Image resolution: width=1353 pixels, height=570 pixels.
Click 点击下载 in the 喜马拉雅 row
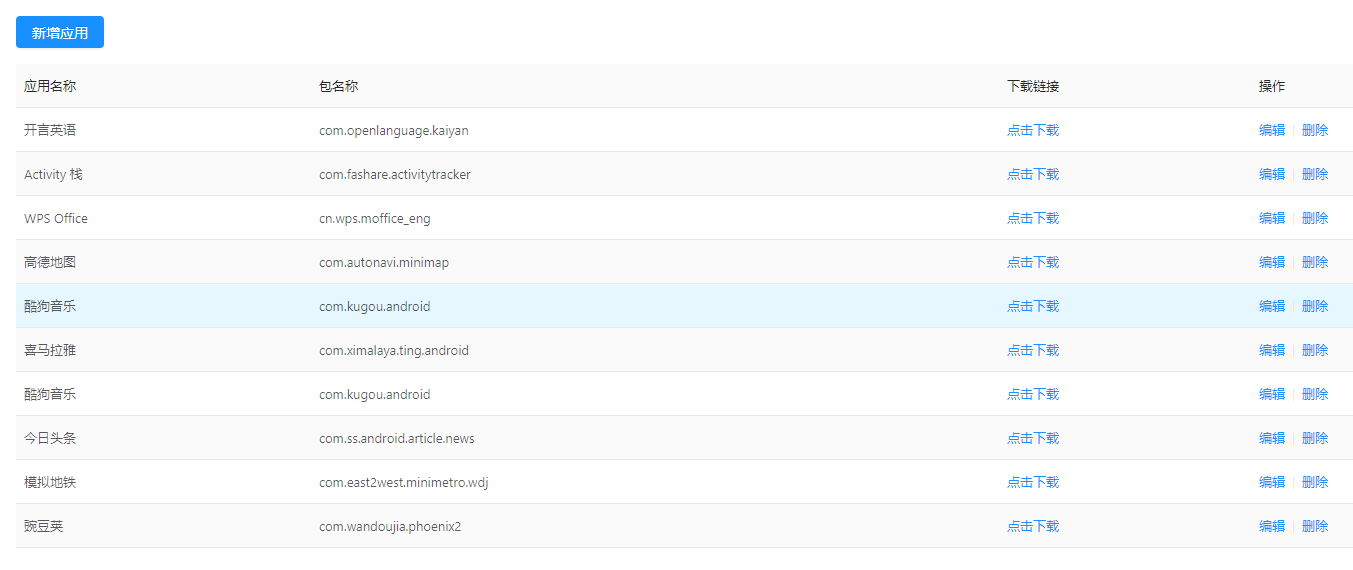1033,350
